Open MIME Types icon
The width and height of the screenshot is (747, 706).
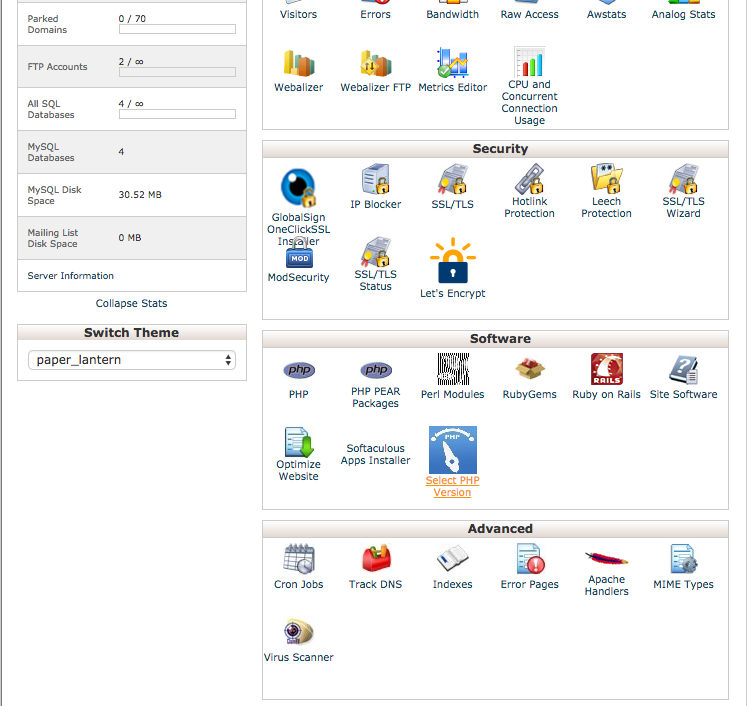click(x=684, y=558)
